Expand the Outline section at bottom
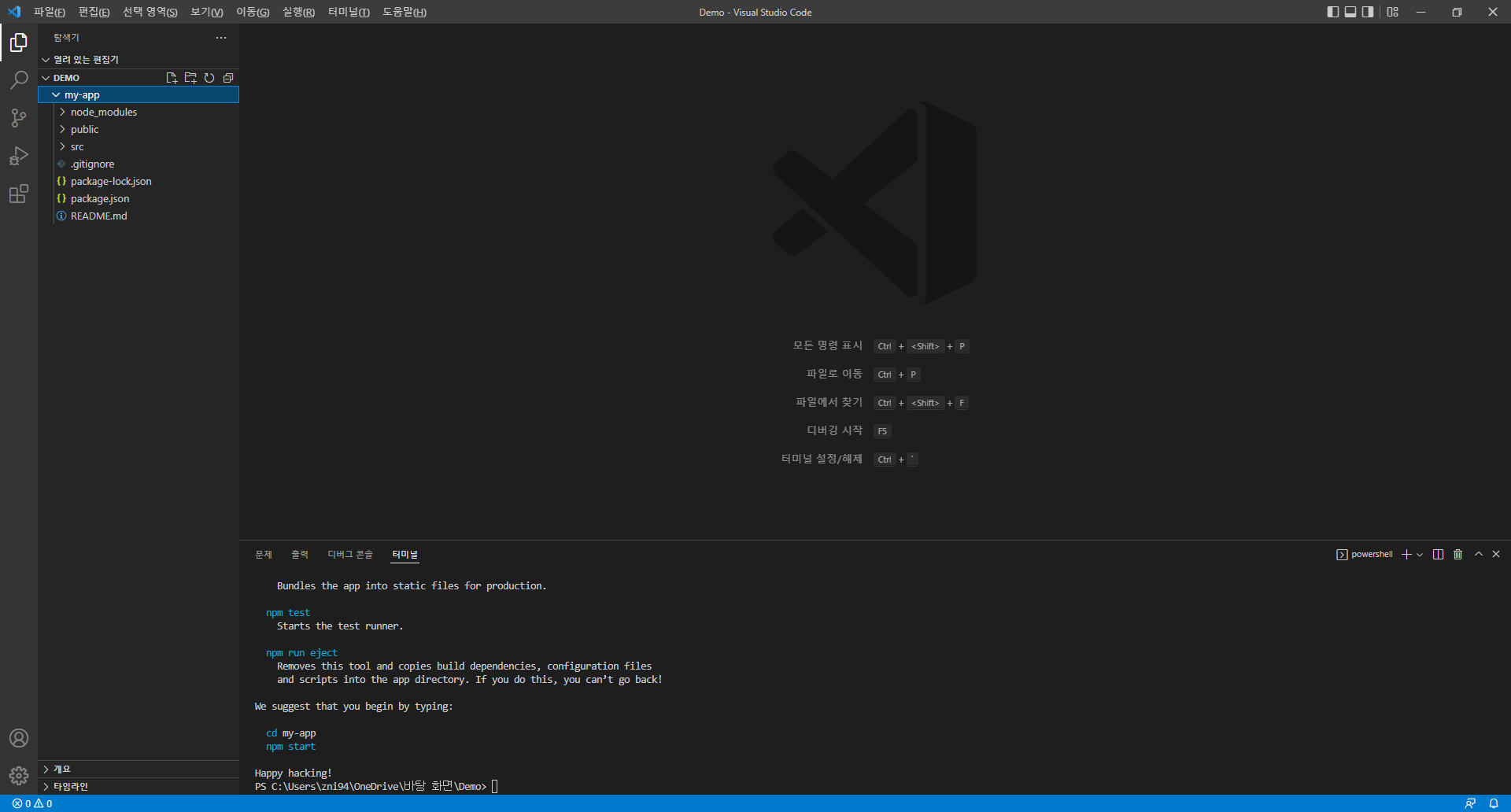Viewport: 1511px width, 812px height. [139, 770]
